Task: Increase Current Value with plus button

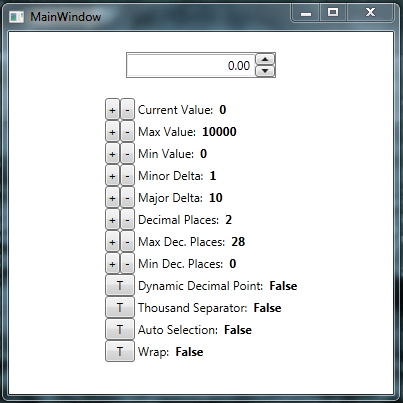Action: point(112,109)
